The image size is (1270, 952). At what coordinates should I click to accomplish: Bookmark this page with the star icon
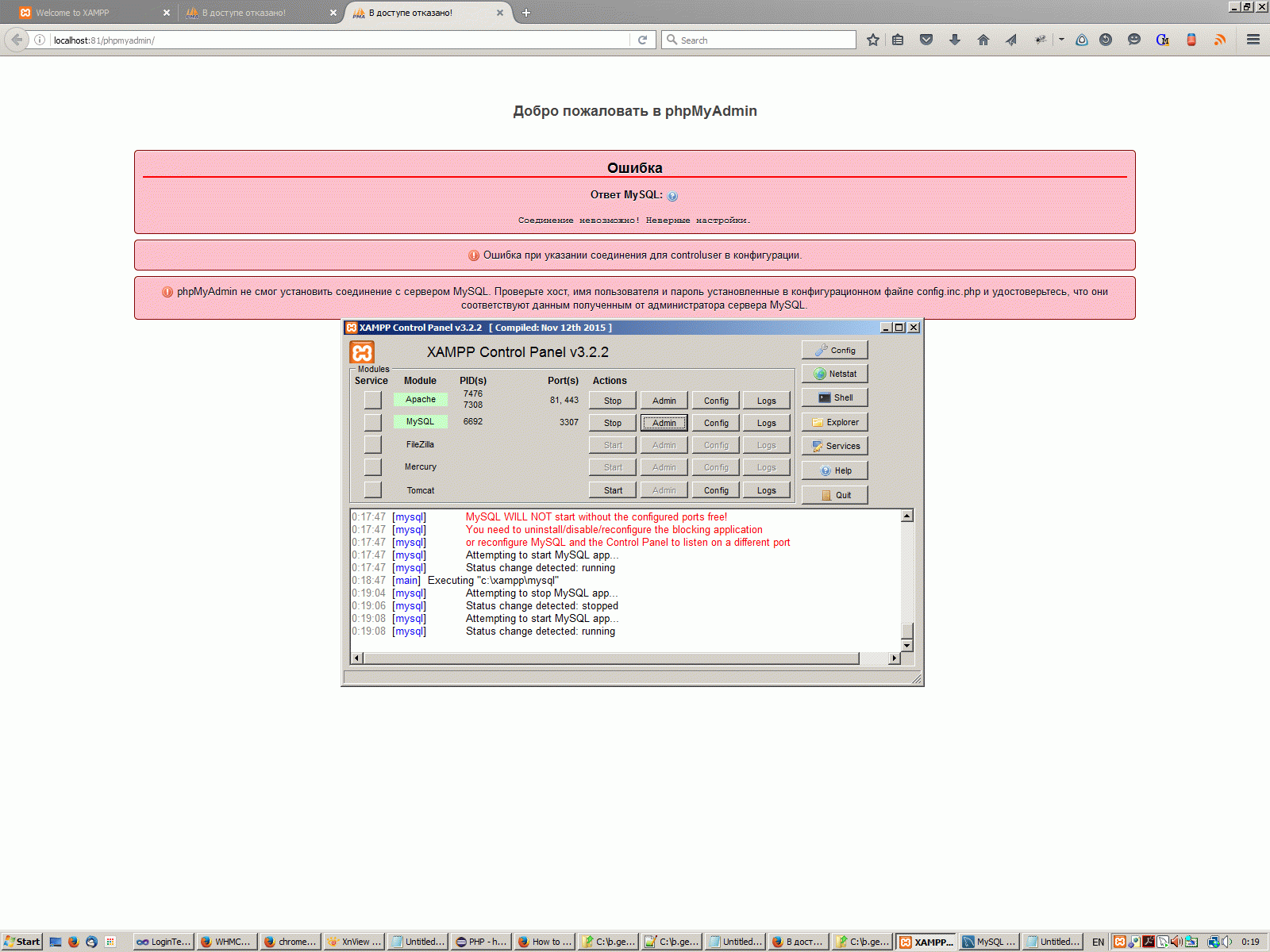point(873,40)
